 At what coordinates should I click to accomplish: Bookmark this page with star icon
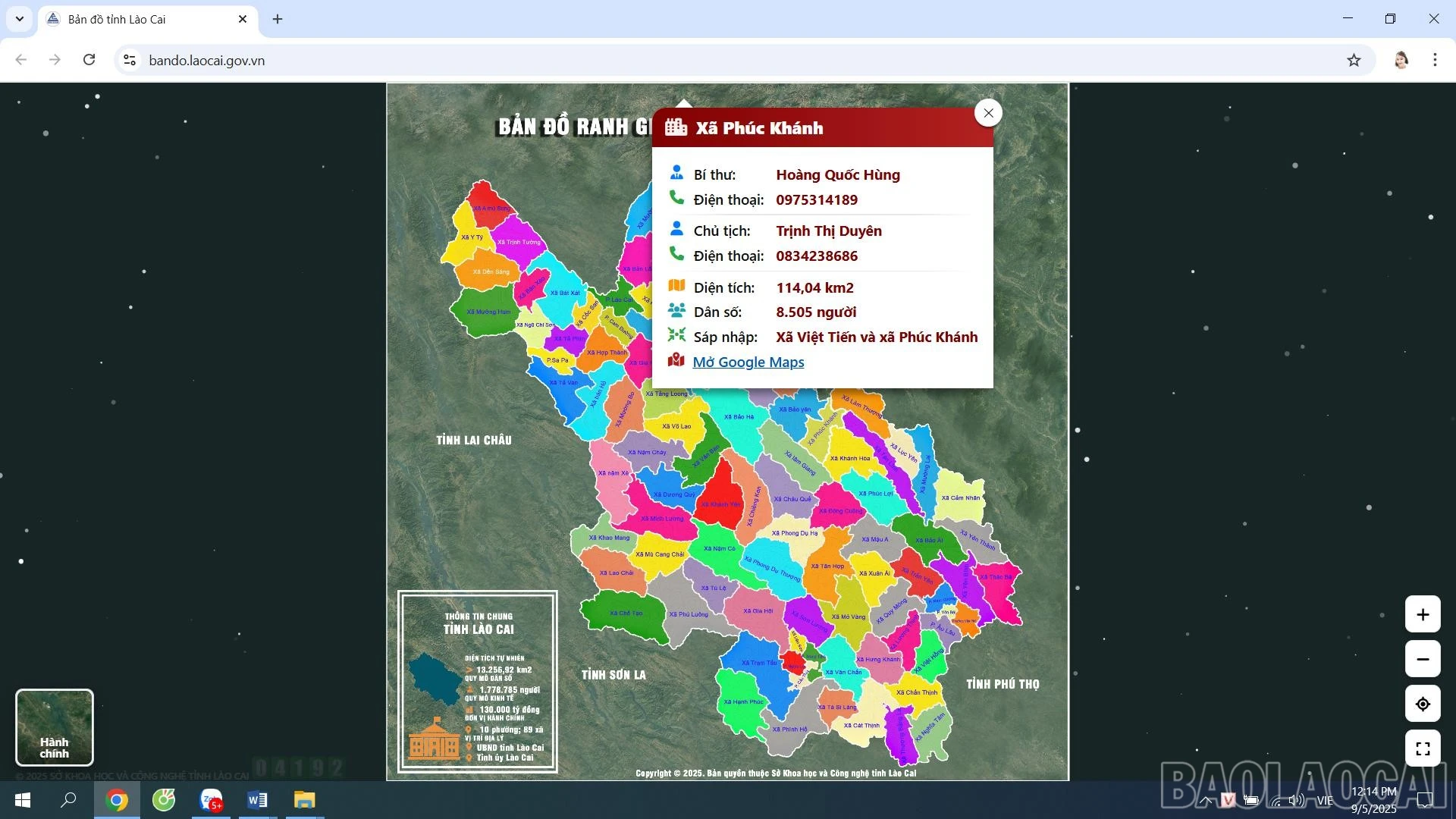click(1354, 60)
